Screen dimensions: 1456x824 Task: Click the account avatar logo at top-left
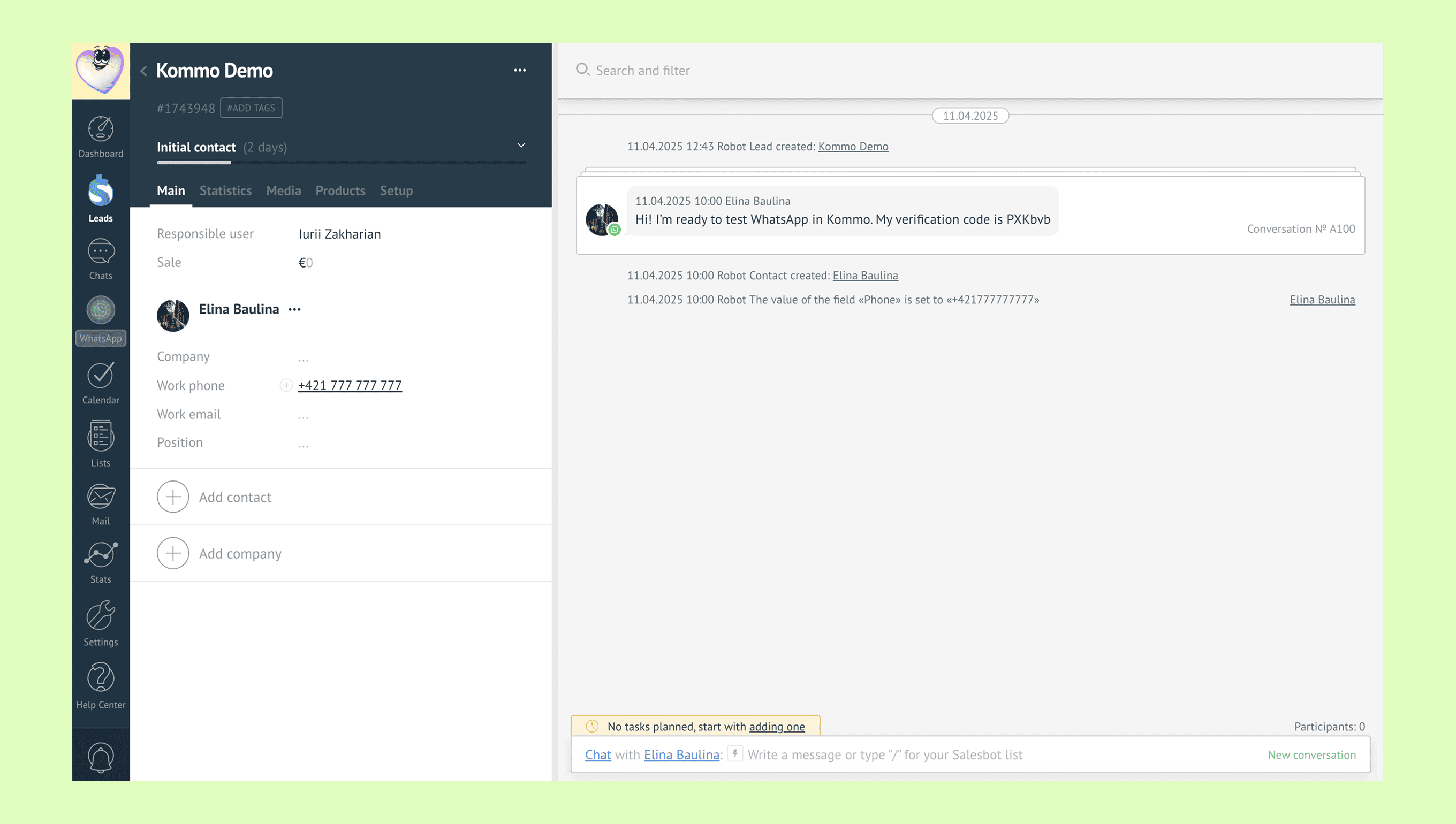[101, 70]
